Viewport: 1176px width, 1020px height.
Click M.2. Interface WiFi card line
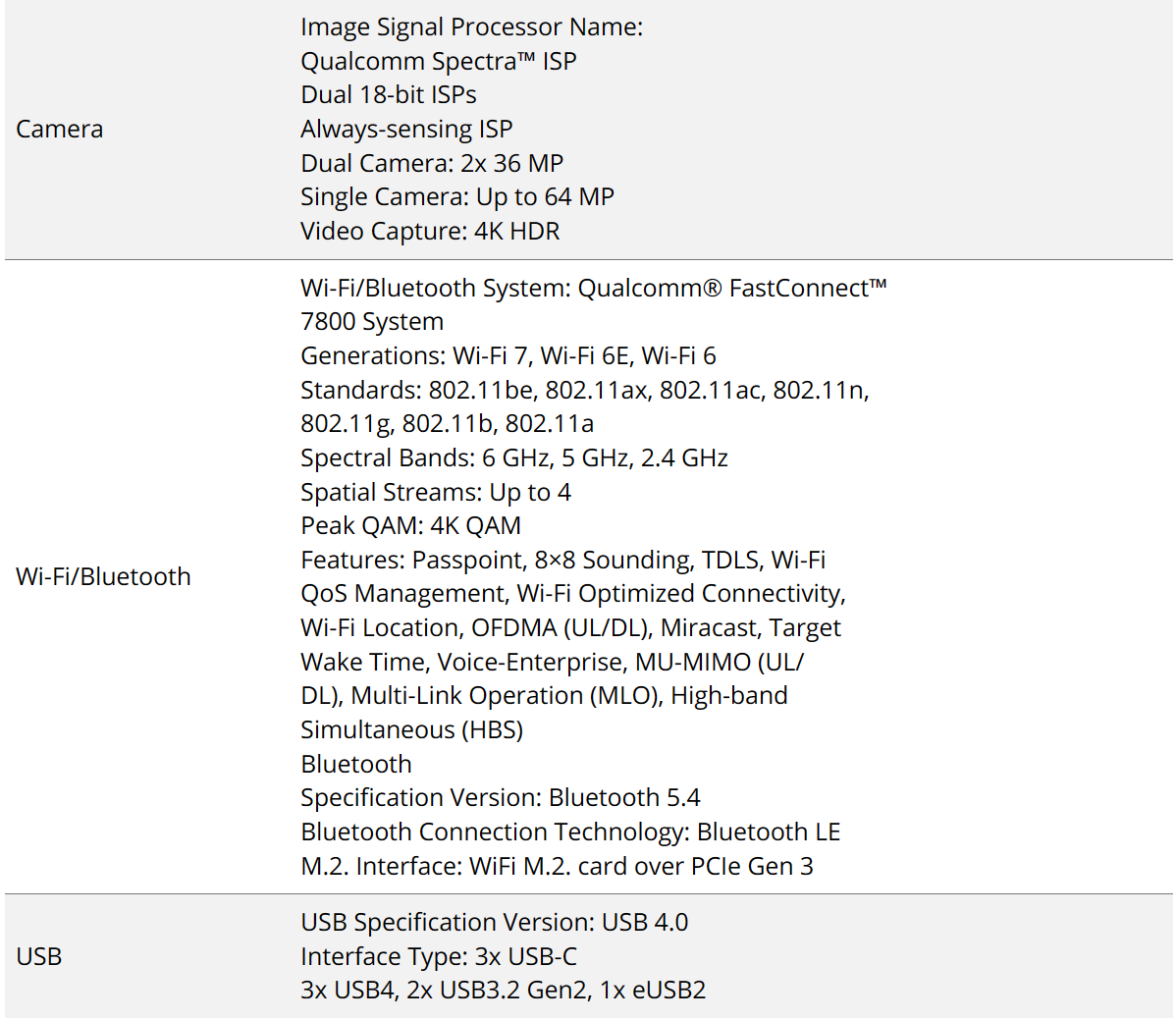(558, 866)
